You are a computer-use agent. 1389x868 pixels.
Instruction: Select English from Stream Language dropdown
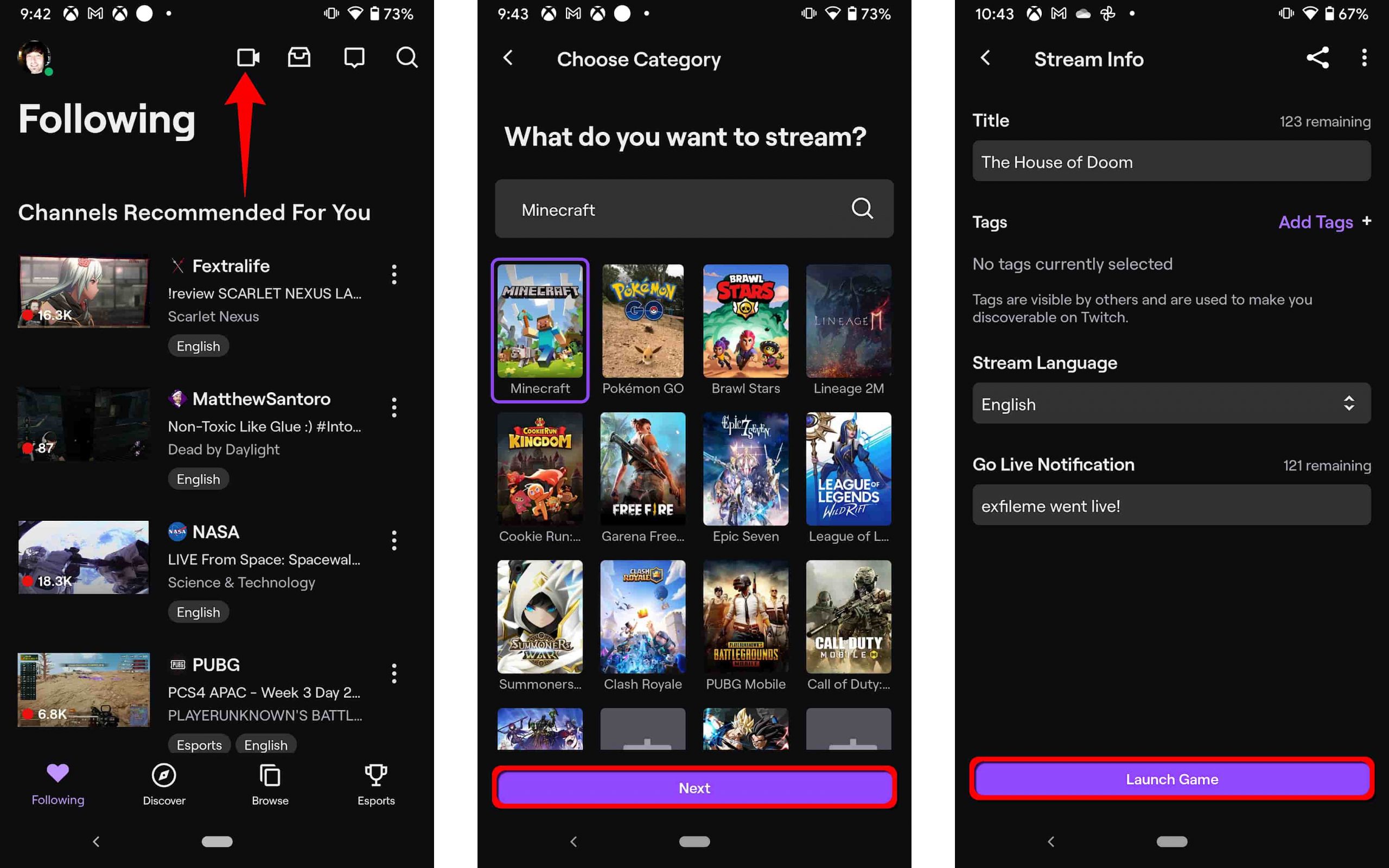pyautogui.click(x=1170, y=404)
